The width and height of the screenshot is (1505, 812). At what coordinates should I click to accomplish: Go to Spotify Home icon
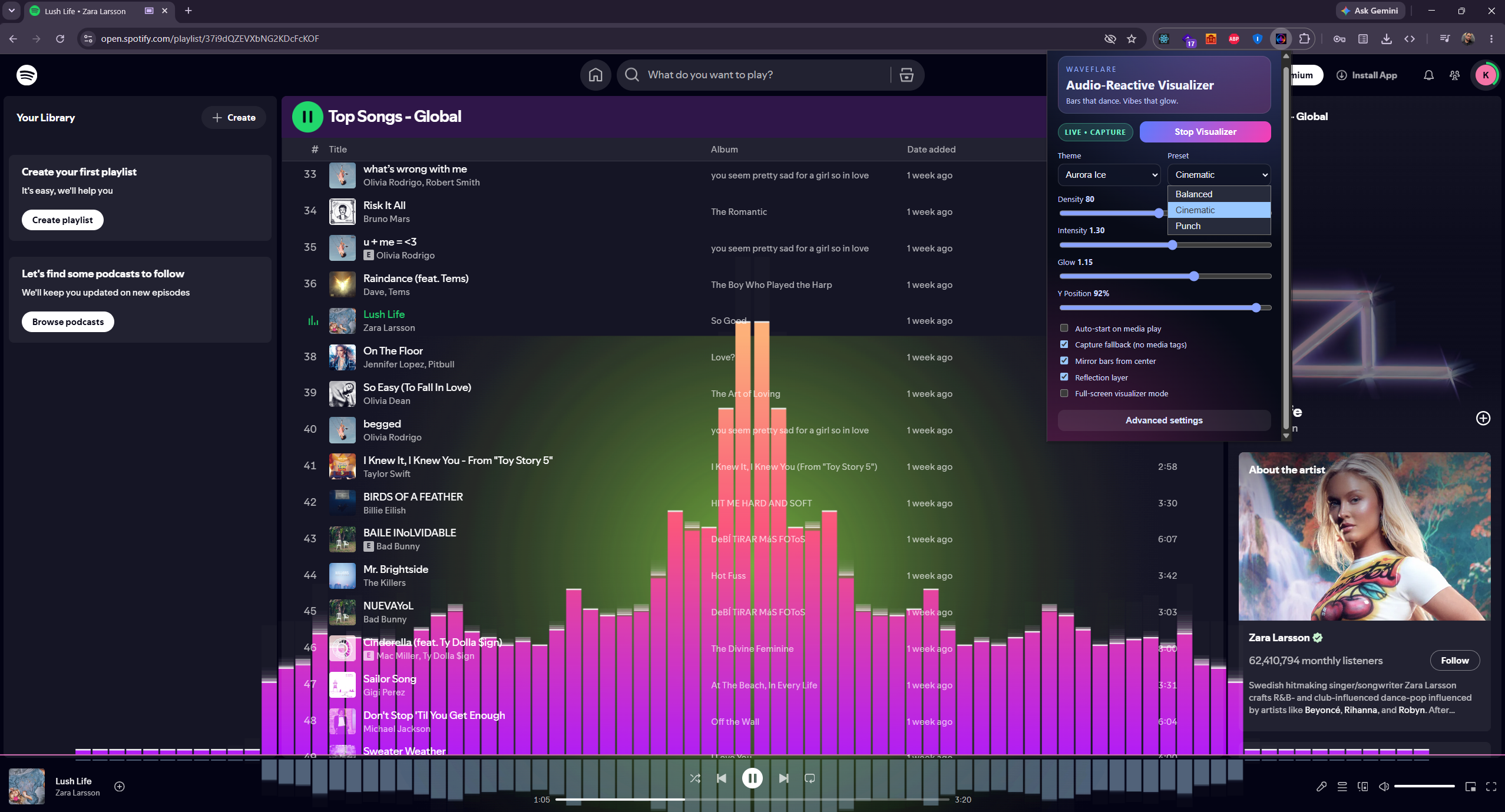[x=596, y=75]
